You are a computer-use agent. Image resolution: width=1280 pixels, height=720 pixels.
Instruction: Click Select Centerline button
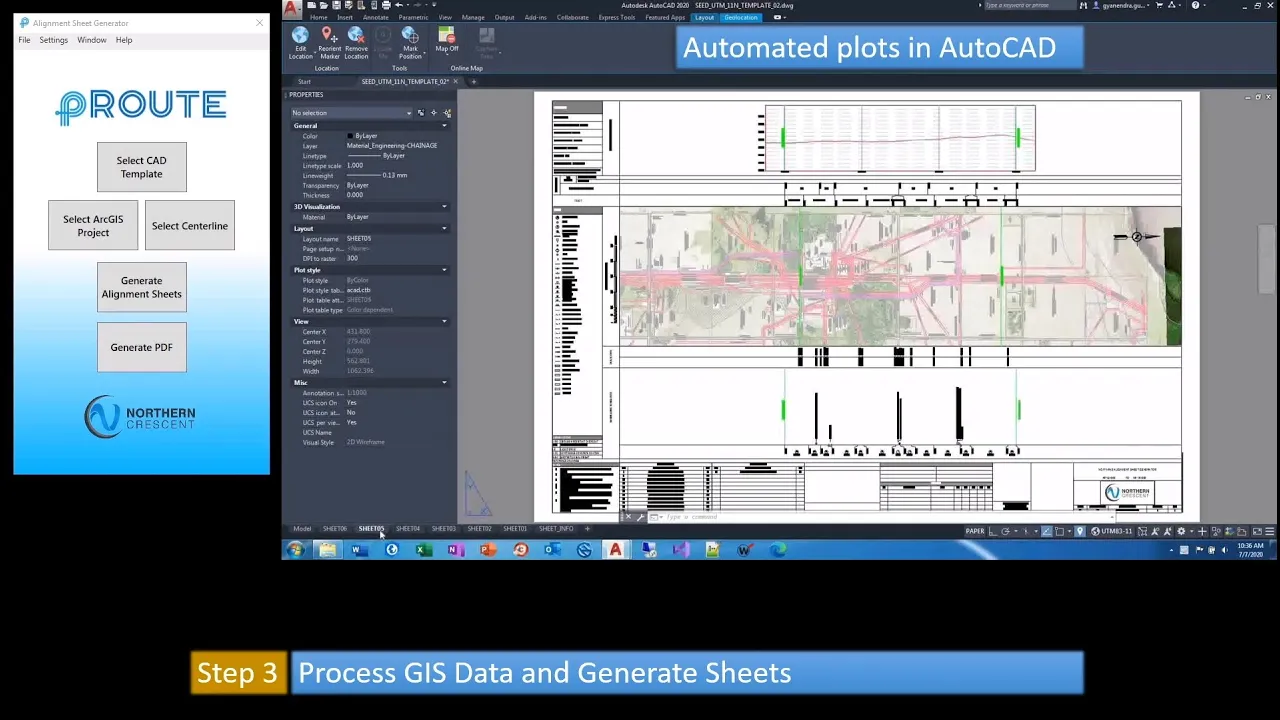coord(190,226)
